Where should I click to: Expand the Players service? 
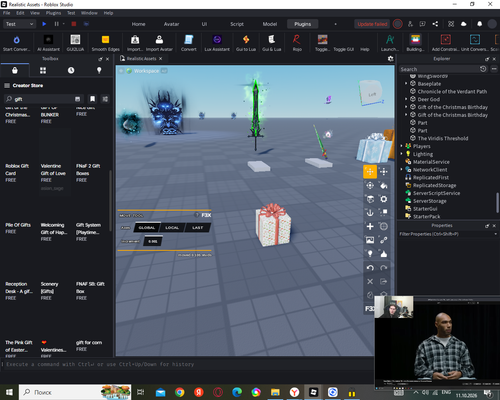tap(401, 146)
